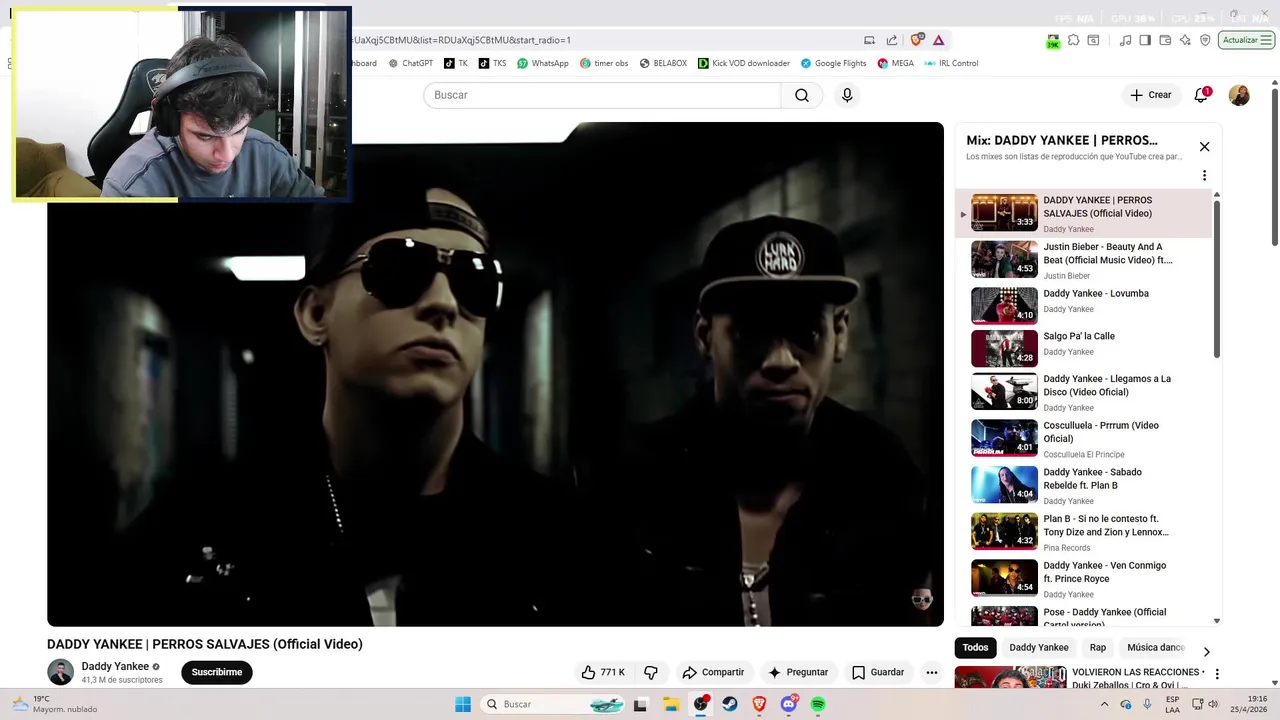Open the MEGA bookmark

(895, 63)
